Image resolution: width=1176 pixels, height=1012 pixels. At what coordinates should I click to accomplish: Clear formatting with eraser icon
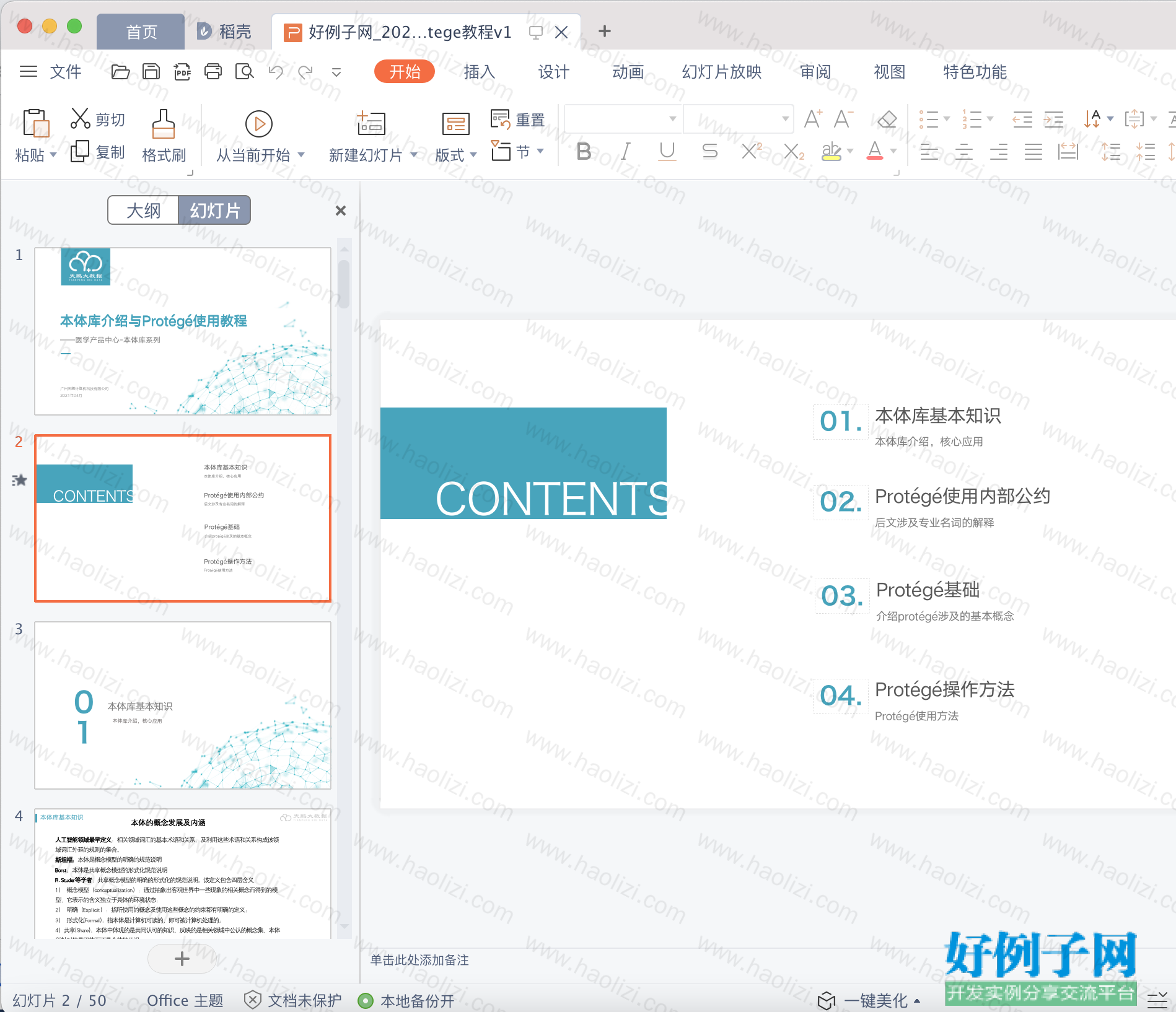pos(887,118)
